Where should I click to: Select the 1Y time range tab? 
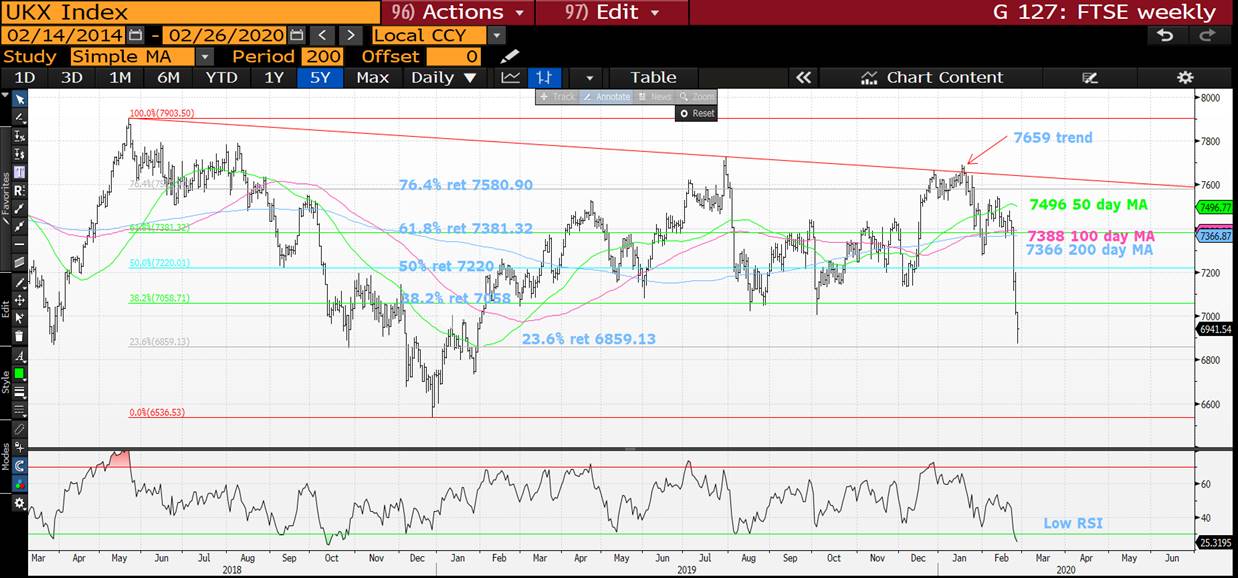tap(272, 77)
